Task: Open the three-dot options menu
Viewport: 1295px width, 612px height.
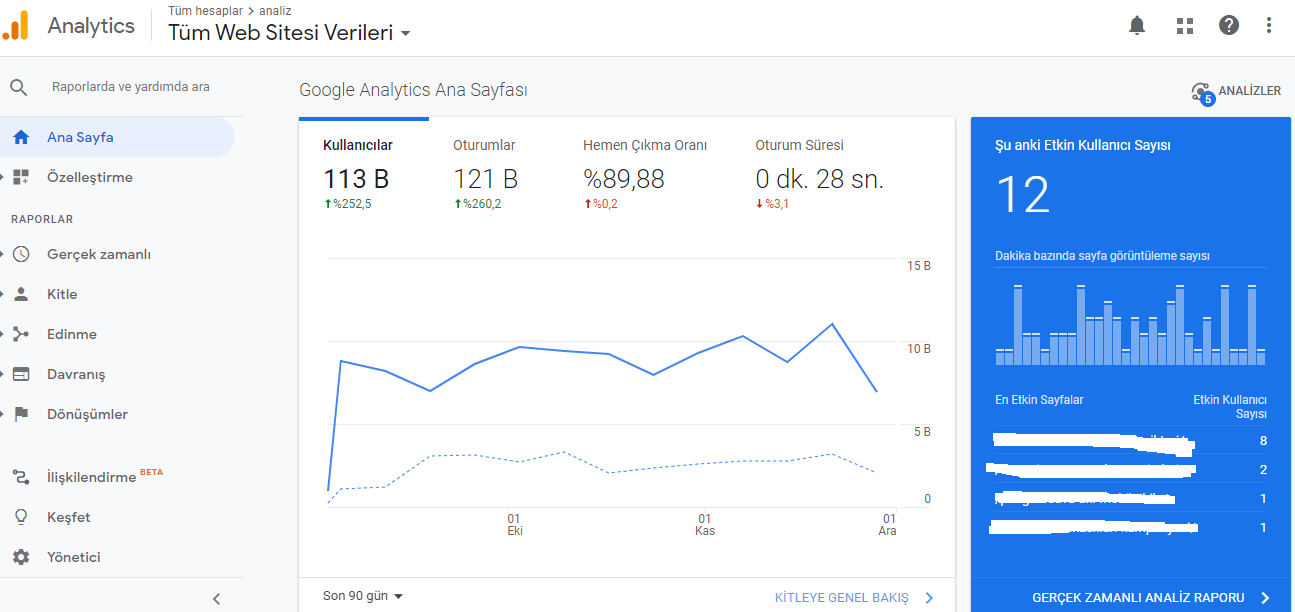Action: click(x=1269, y=26)
